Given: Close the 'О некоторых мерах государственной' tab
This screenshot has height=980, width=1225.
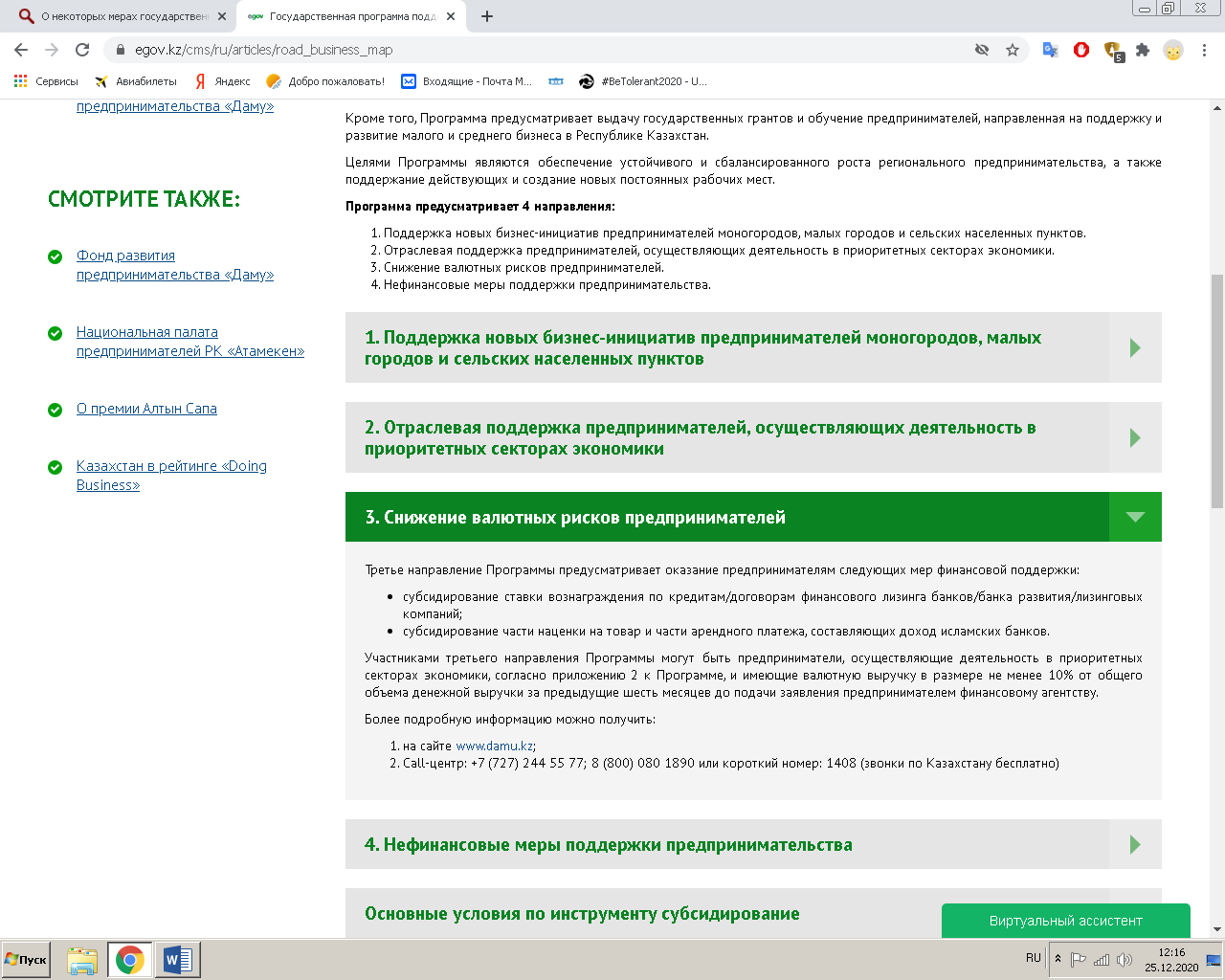Looking at the screenshot, I should pos(222,16).
